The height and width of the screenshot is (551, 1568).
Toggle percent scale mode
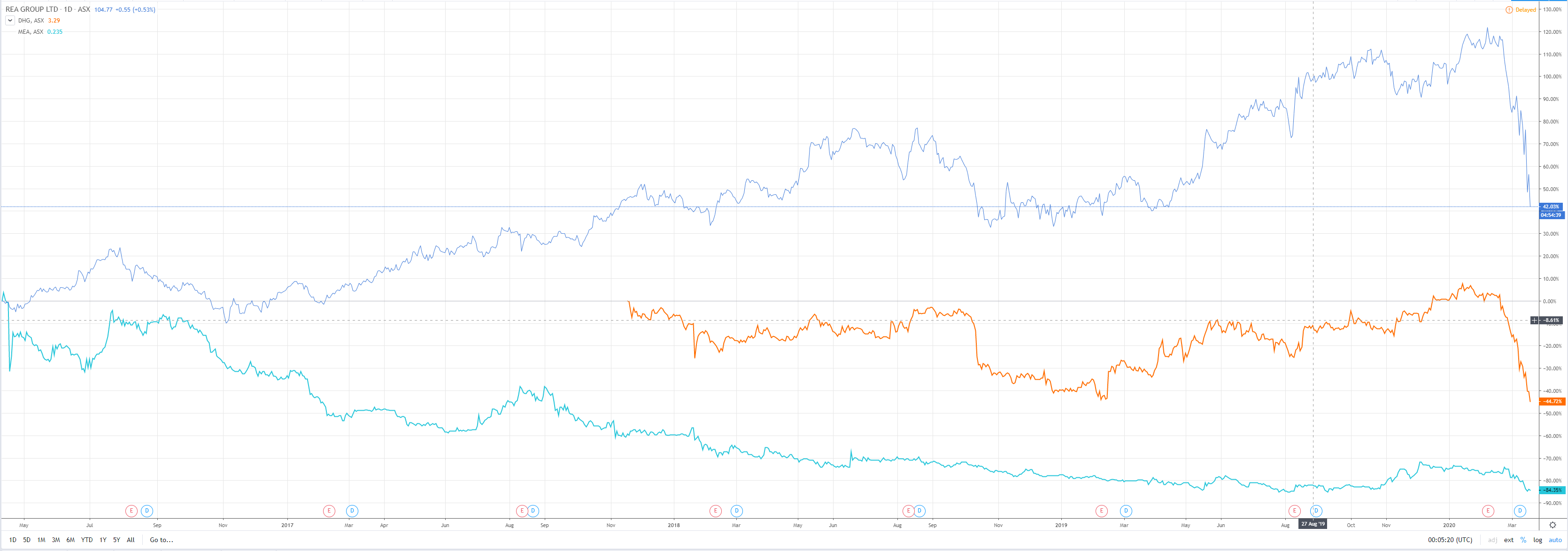(x=1523, y=540)
